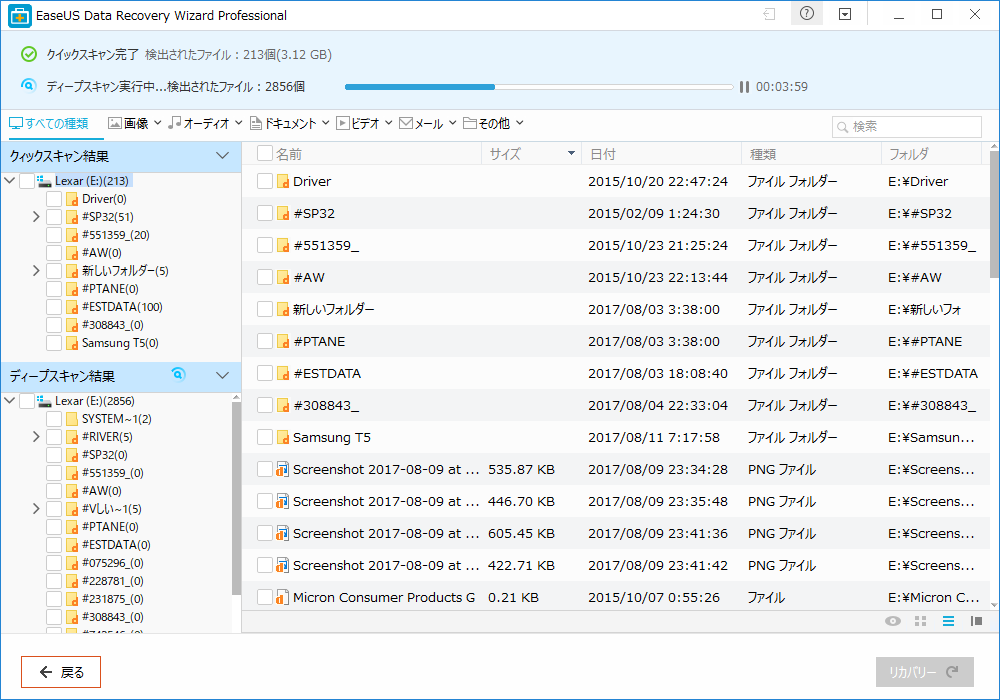Click the #ESTDATA folder icon in file list
1000x700 pixels.
click(283, 374)
